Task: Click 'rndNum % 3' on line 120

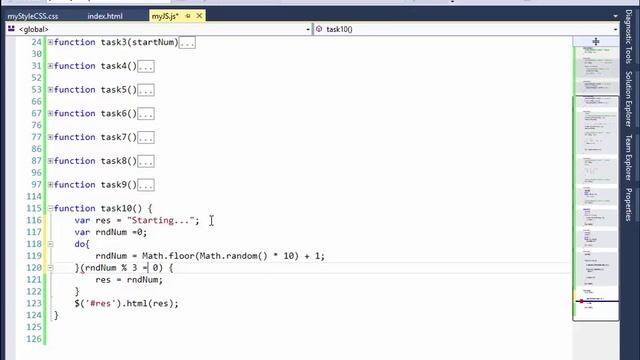Action: (111, 268)
